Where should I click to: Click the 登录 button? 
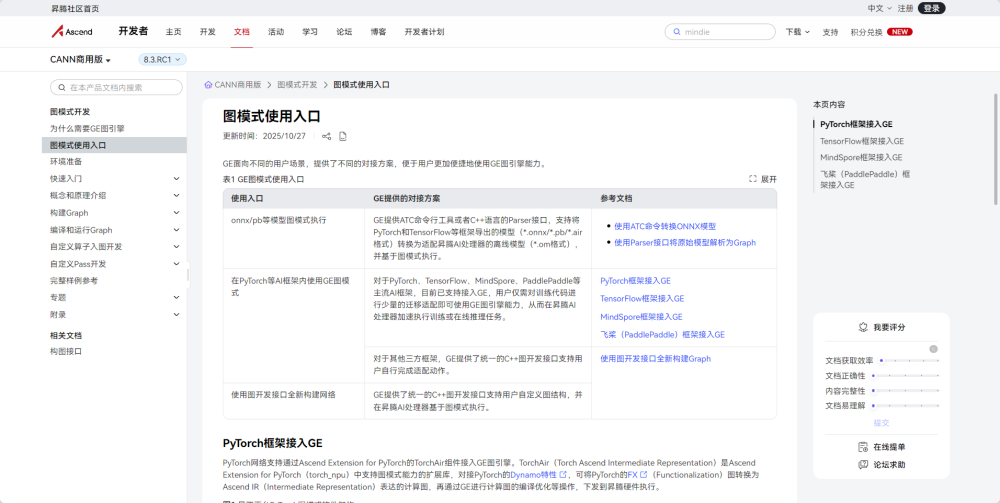[x=931, y=8]
